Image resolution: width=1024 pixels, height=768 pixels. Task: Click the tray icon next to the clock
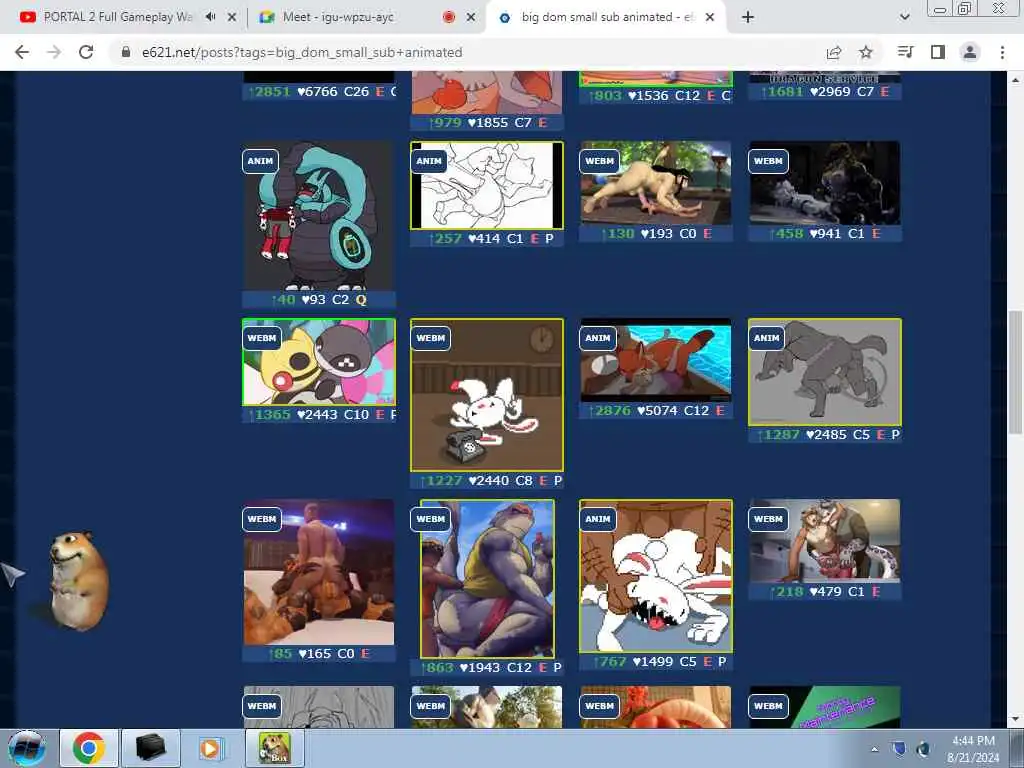tap(923, 748)
